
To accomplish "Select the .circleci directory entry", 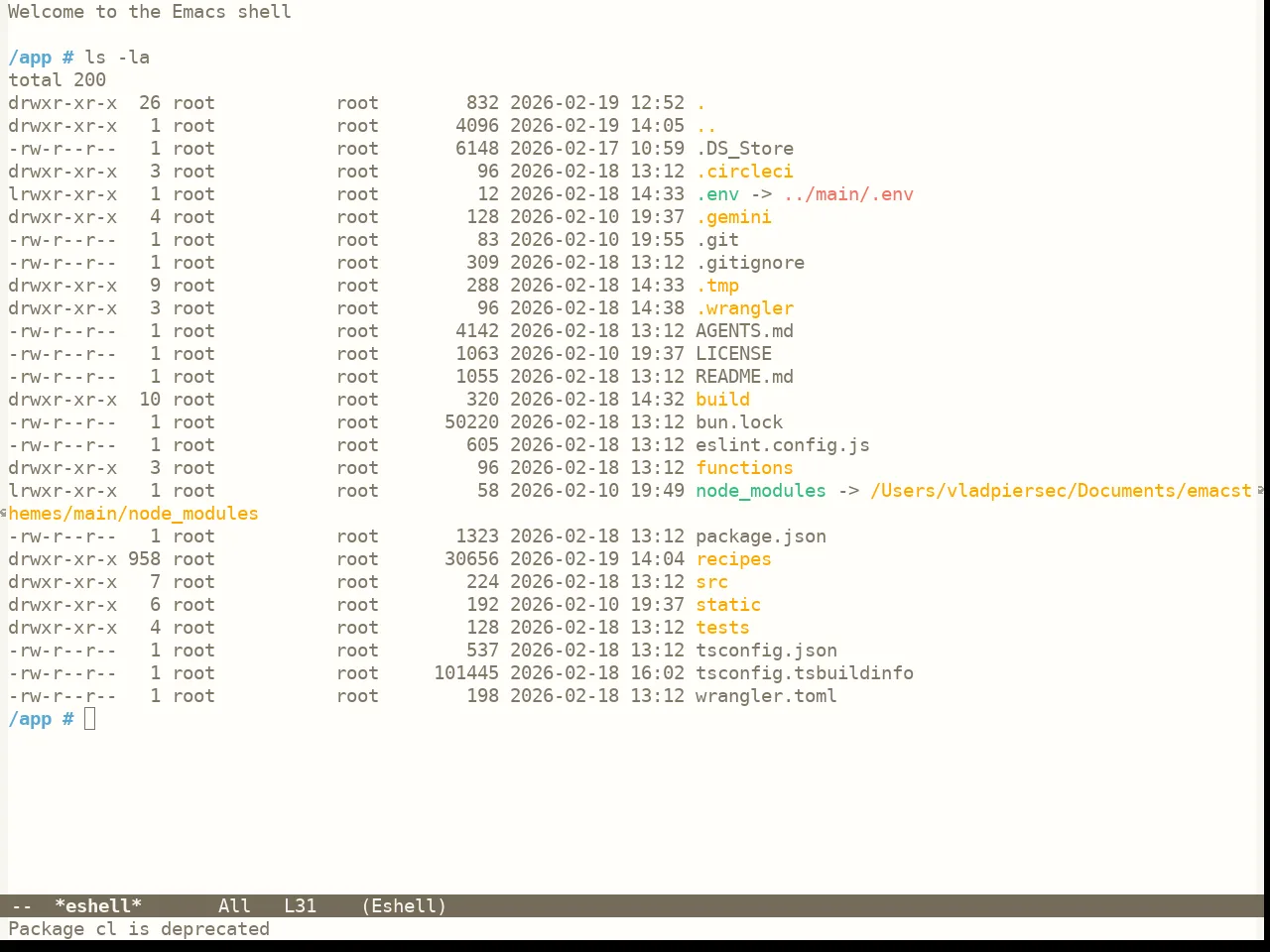I will tap(745, 172).
